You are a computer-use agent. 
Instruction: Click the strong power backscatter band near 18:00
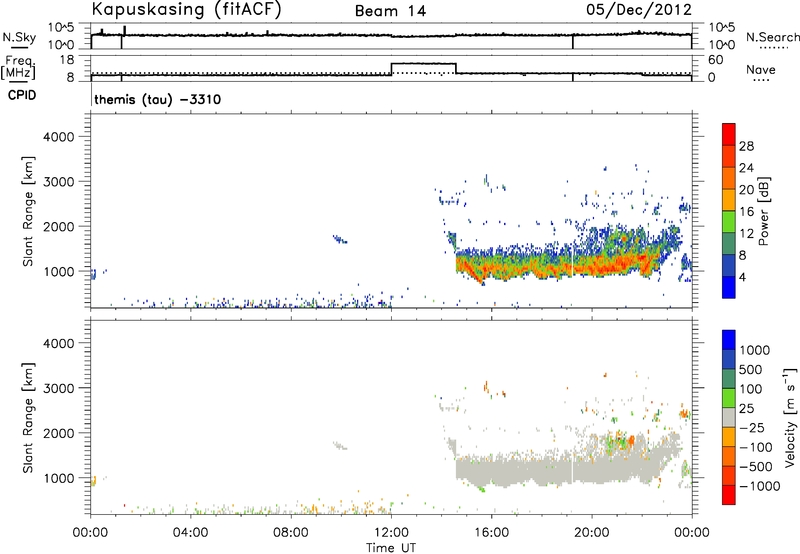[x=541, y=267]
